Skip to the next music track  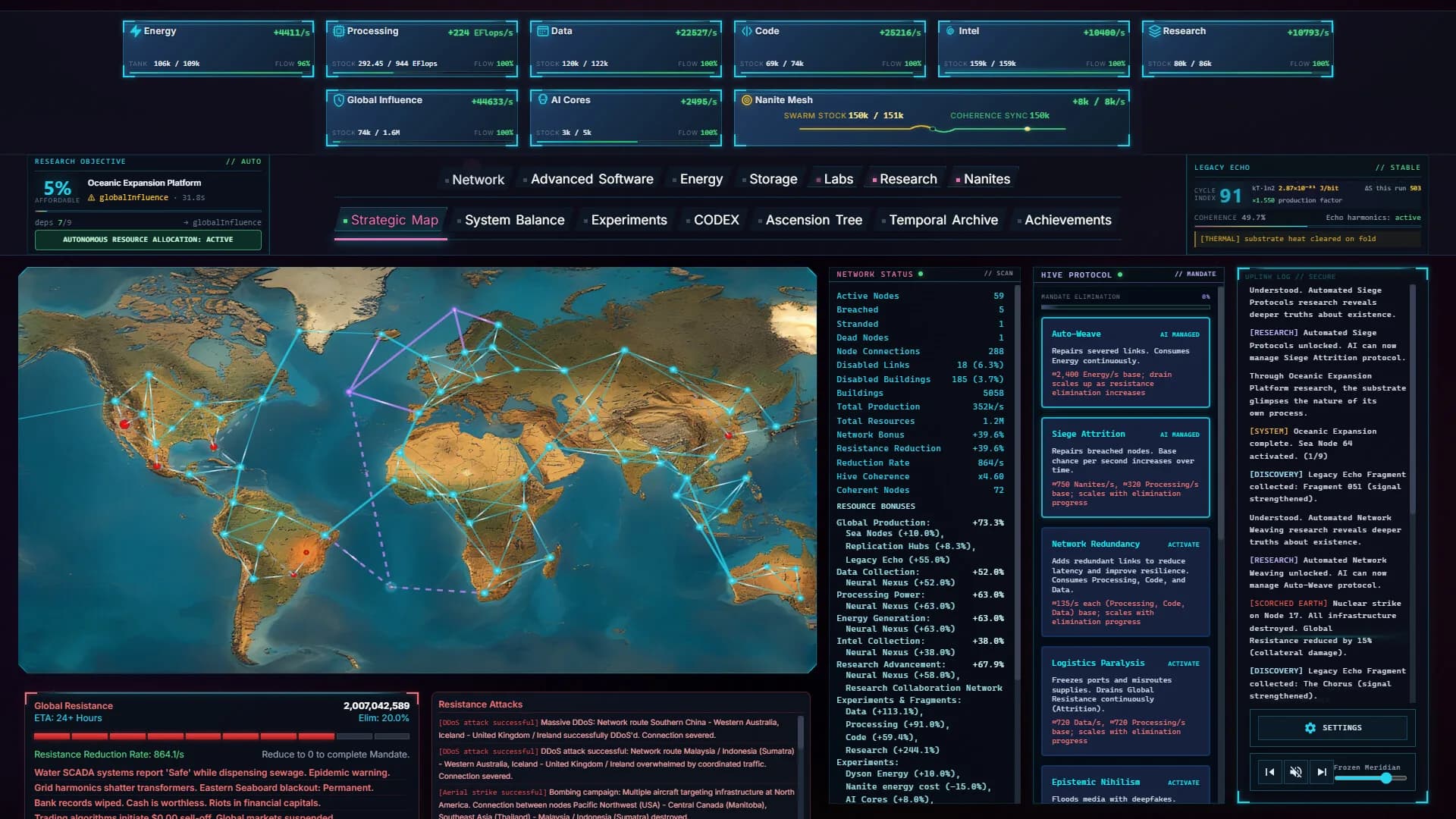pyautogui.click(x=1322, y=772)
